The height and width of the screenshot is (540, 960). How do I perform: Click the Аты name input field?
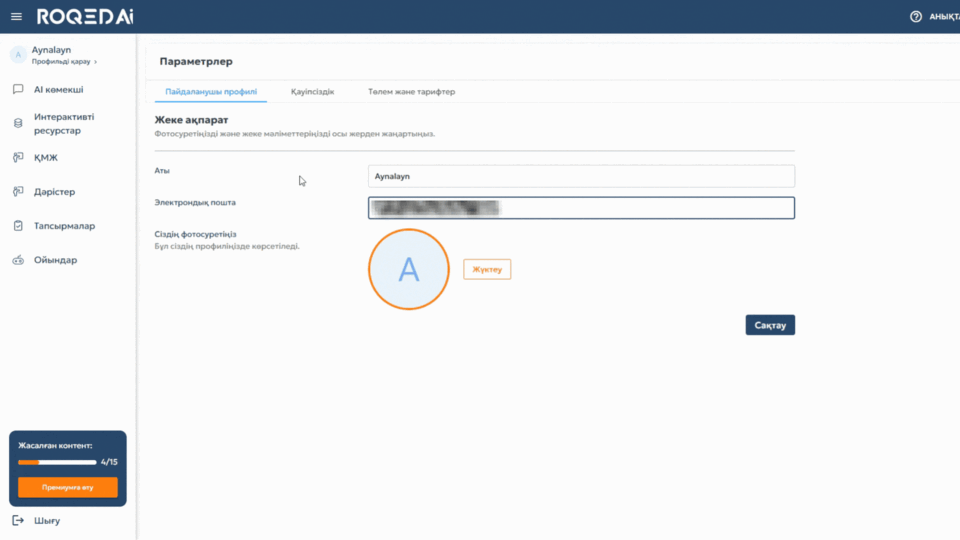(x=581, y=176)
